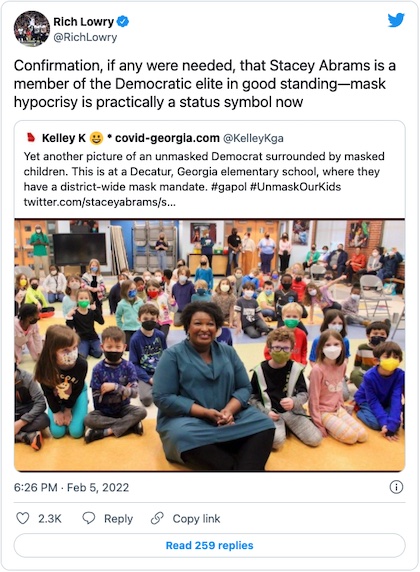The width and height of the screenshot is (420, 572).
Task: Click the @KelleyKga handle
Action: [x=253, y=138]
